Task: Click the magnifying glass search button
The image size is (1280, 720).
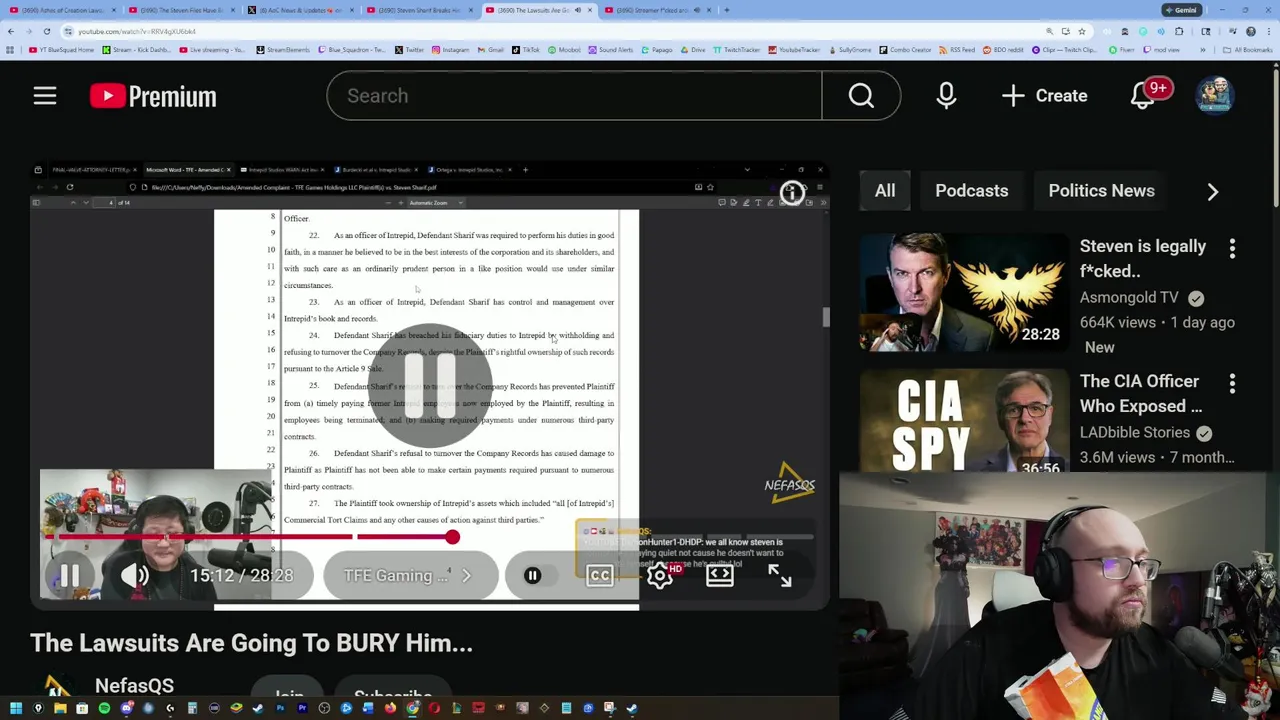Action: click(x=861, y=96)
